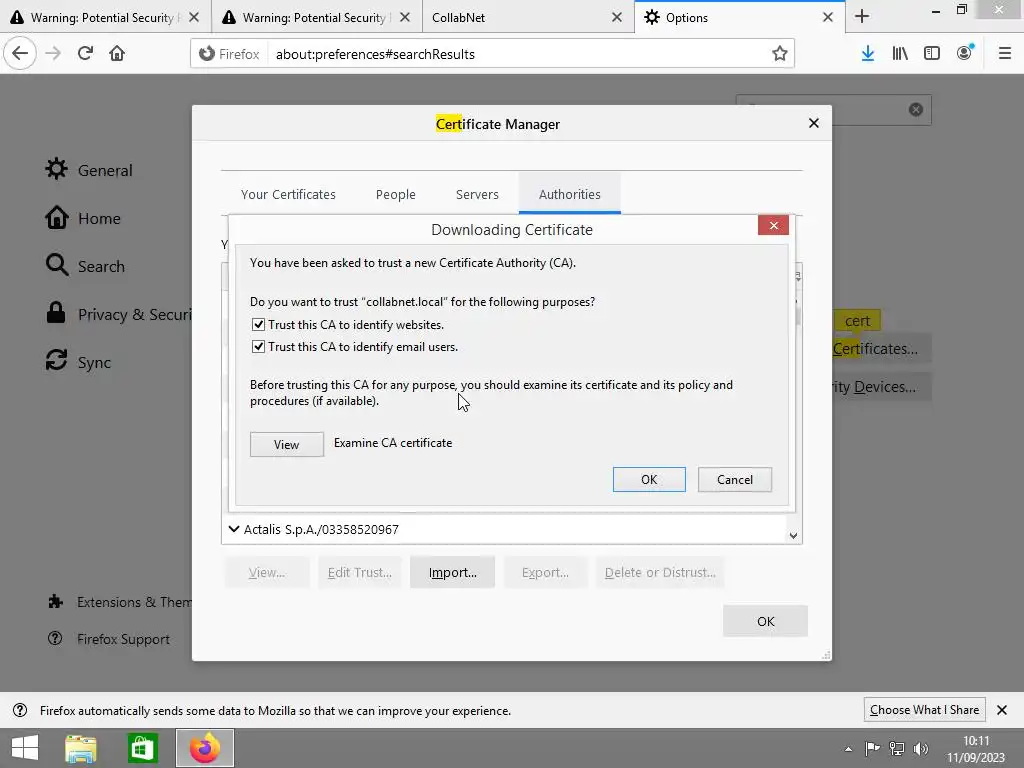
Task: Open the Store app from taskbar
Action: click(142, 748)
